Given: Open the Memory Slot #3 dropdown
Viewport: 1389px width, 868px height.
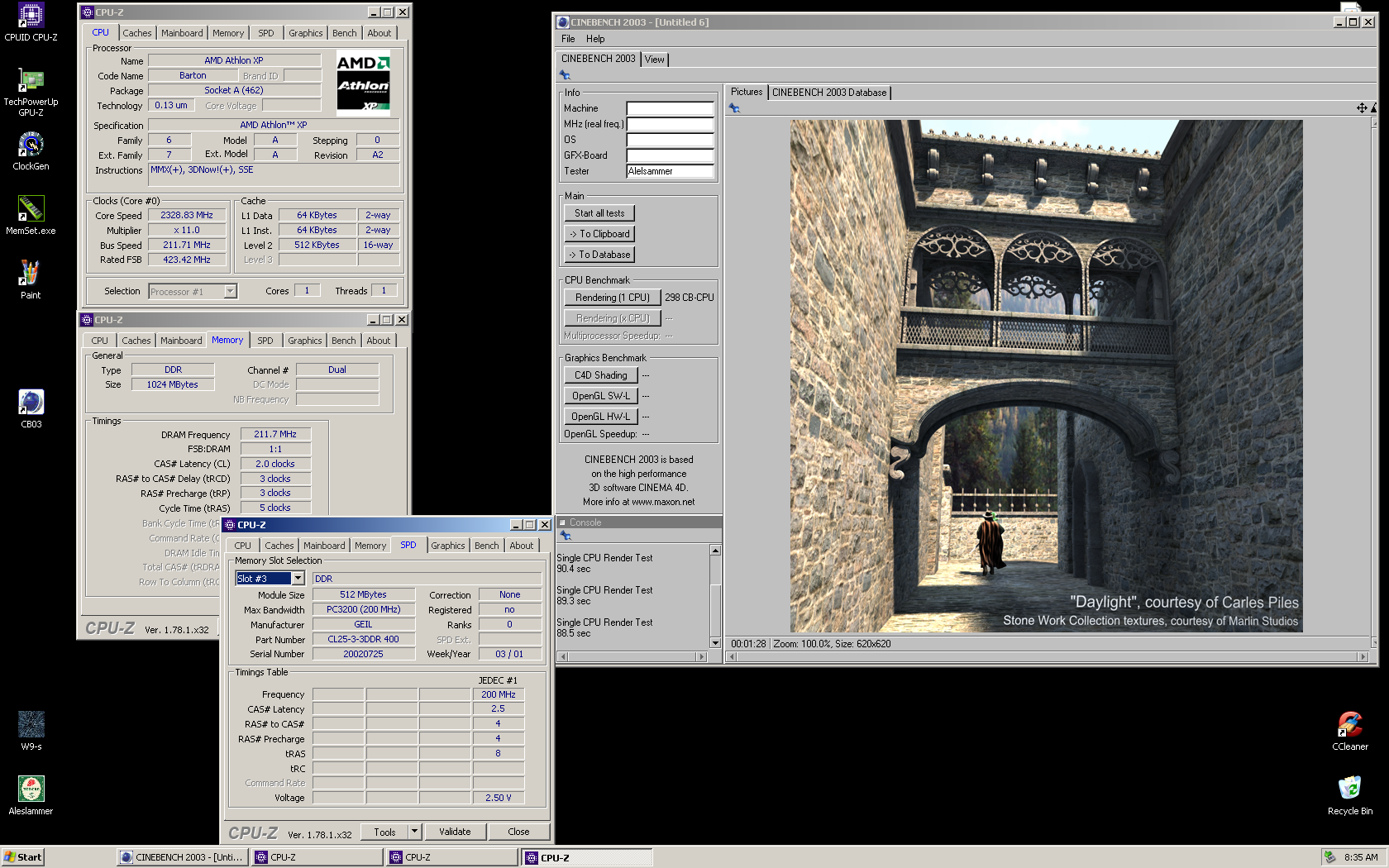Looking at the screenshot, I should coord(298,579).
